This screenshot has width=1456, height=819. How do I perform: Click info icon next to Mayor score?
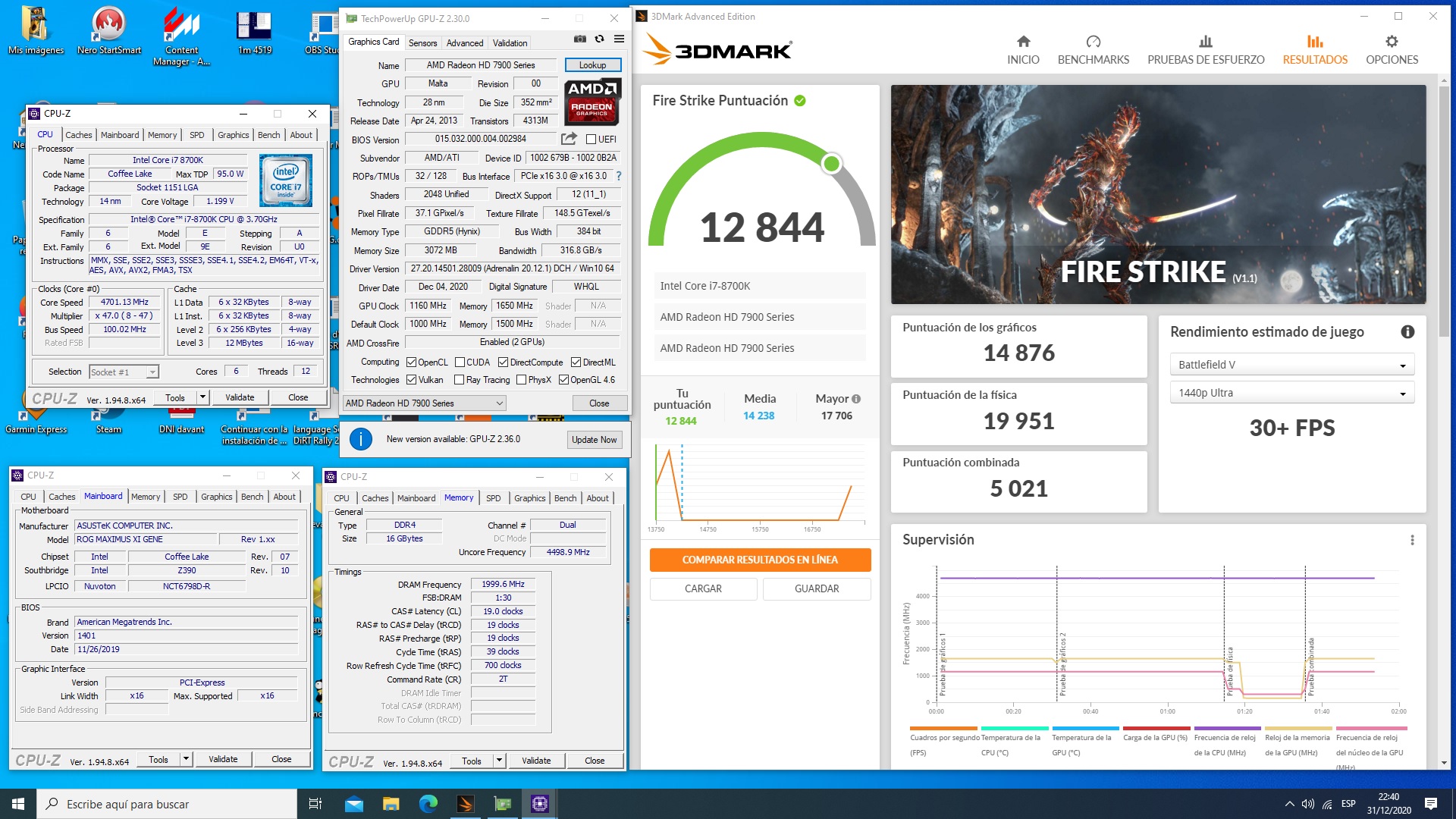coord(856,399)
